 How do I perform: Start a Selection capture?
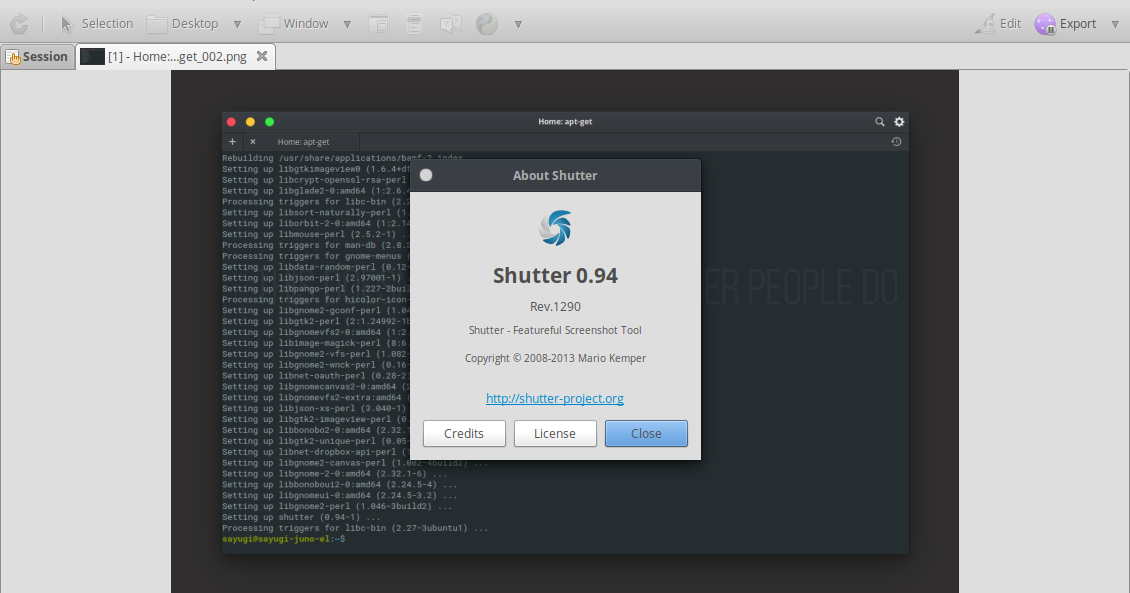point(97,24)
